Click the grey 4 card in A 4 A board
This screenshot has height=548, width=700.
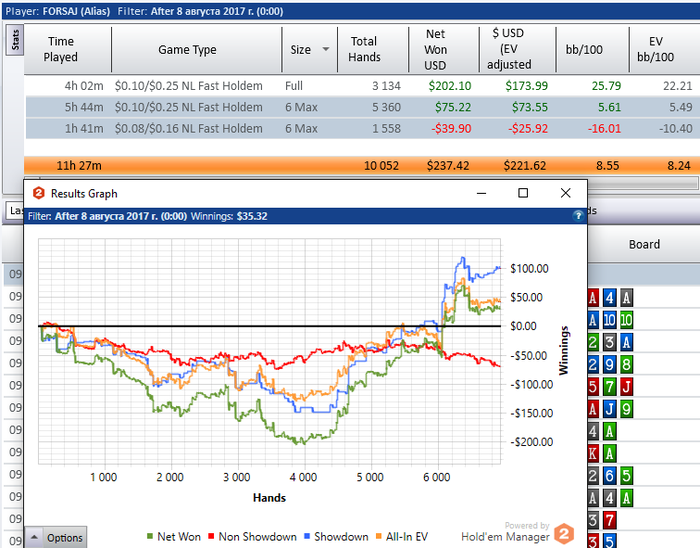click(x=609, y=498)
